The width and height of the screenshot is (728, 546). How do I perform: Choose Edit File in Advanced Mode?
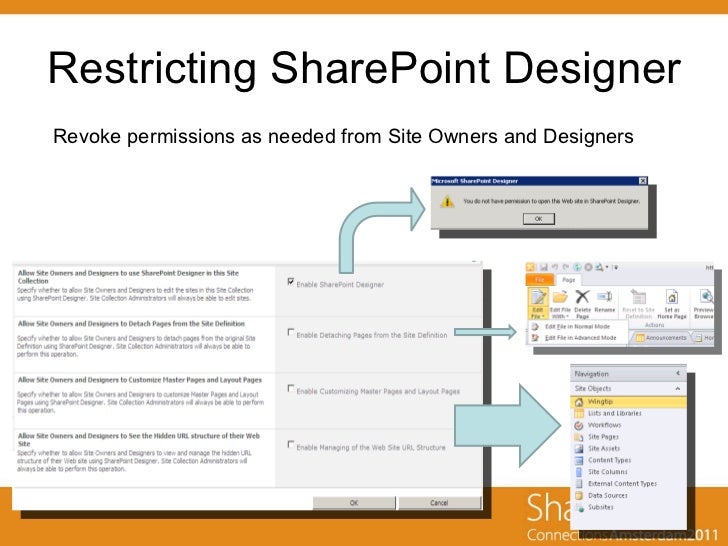[x=580, y=338]
